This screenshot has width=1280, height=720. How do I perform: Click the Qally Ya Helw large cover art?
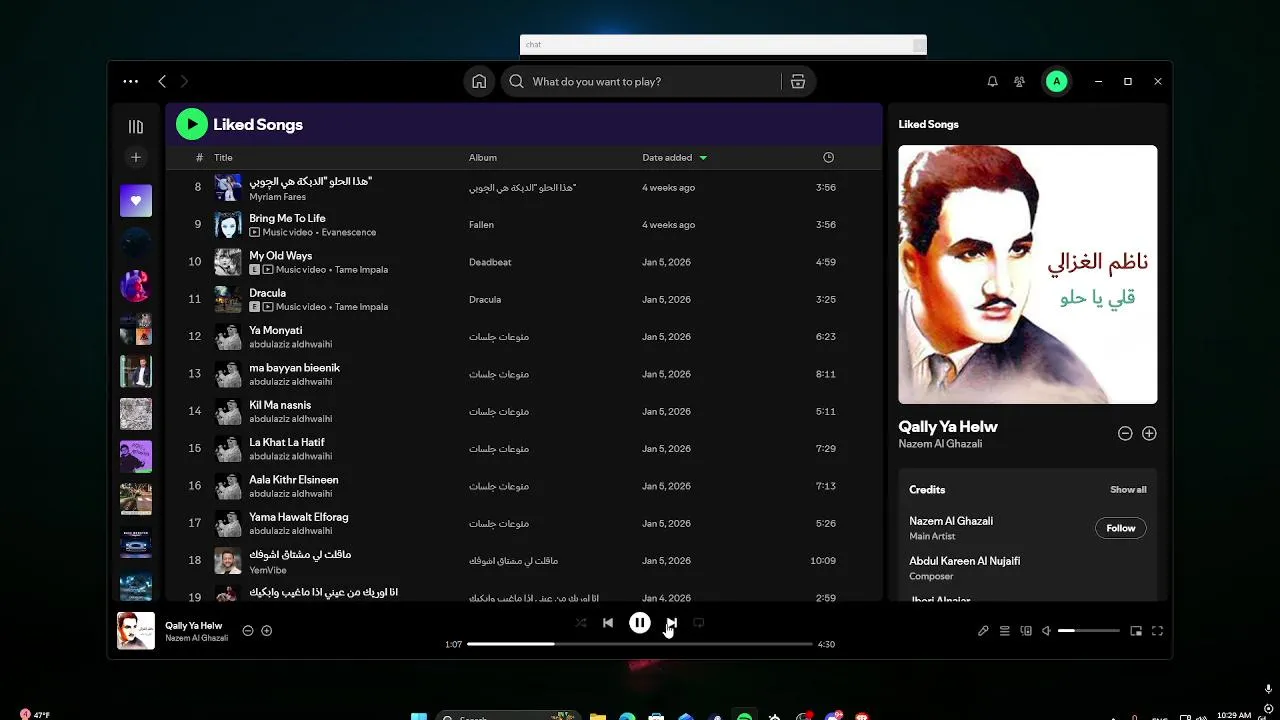[1028, 275]
